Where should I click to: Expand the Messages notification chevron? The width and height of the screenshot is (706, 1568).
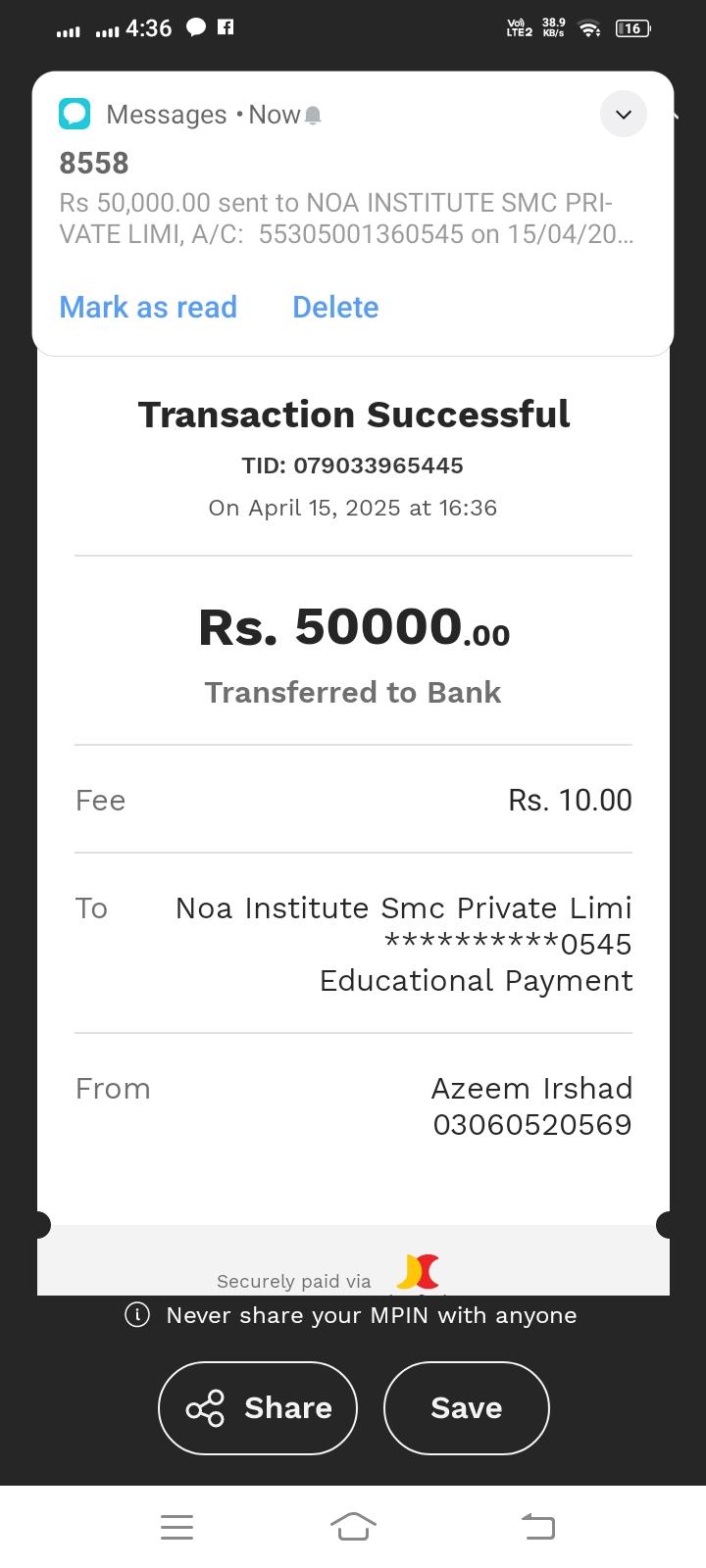click(623, 115)
